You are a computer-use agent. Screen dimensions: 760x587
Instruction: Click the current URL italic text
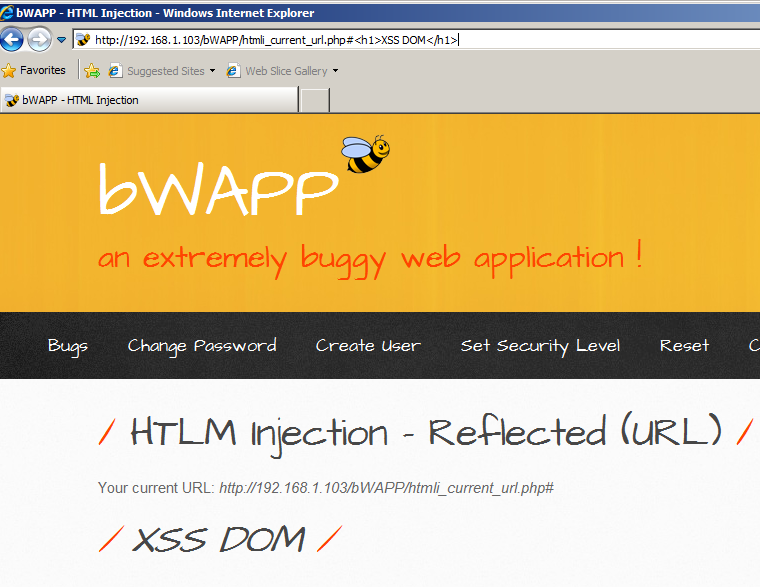386,488
